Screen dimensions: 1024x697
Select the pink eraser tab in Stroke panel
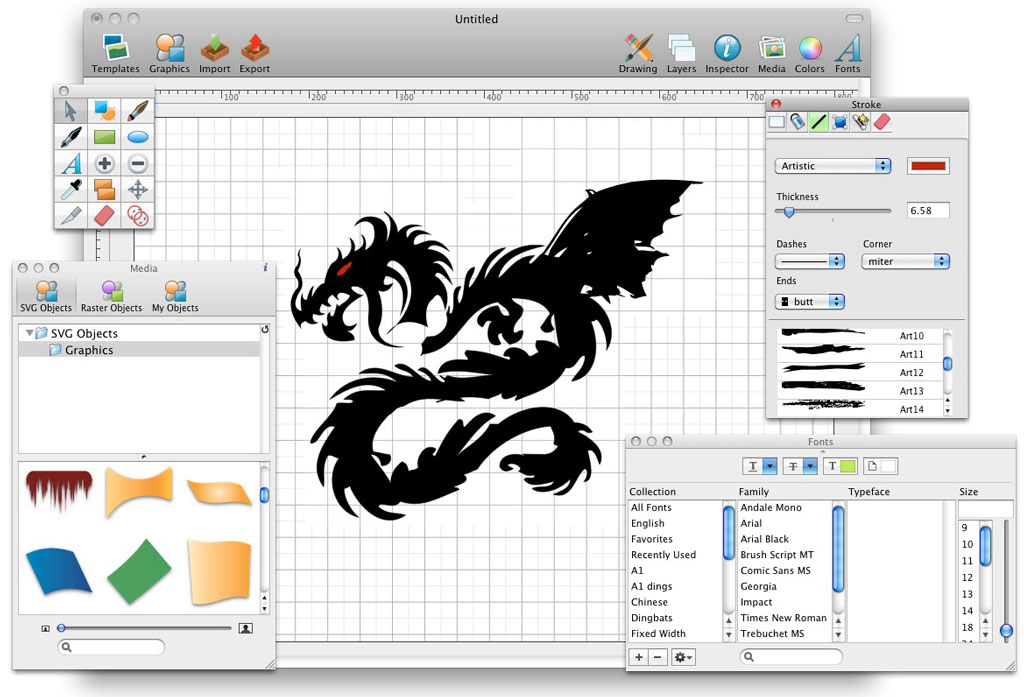point(882,122)
